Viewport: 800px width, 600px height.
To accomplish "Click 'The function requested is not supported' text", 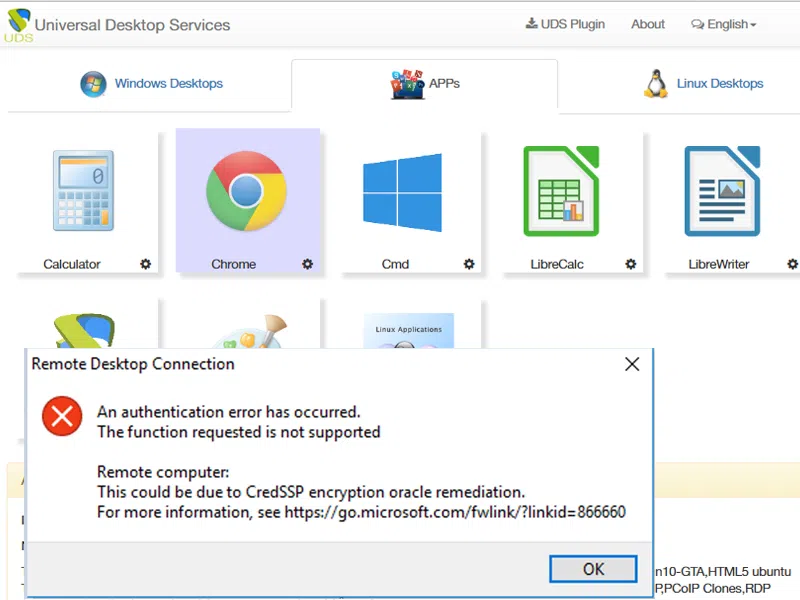I will [239, 432].
